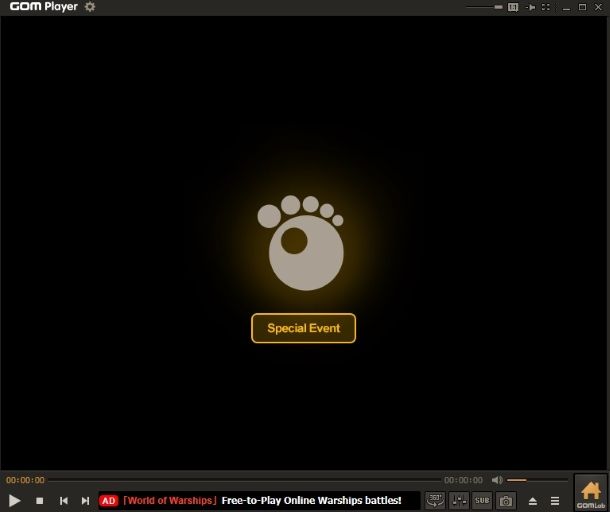Screen dimensions: 610x512
Task: Toggle the always-on-top pin icon
Action: tap(530, 7)
